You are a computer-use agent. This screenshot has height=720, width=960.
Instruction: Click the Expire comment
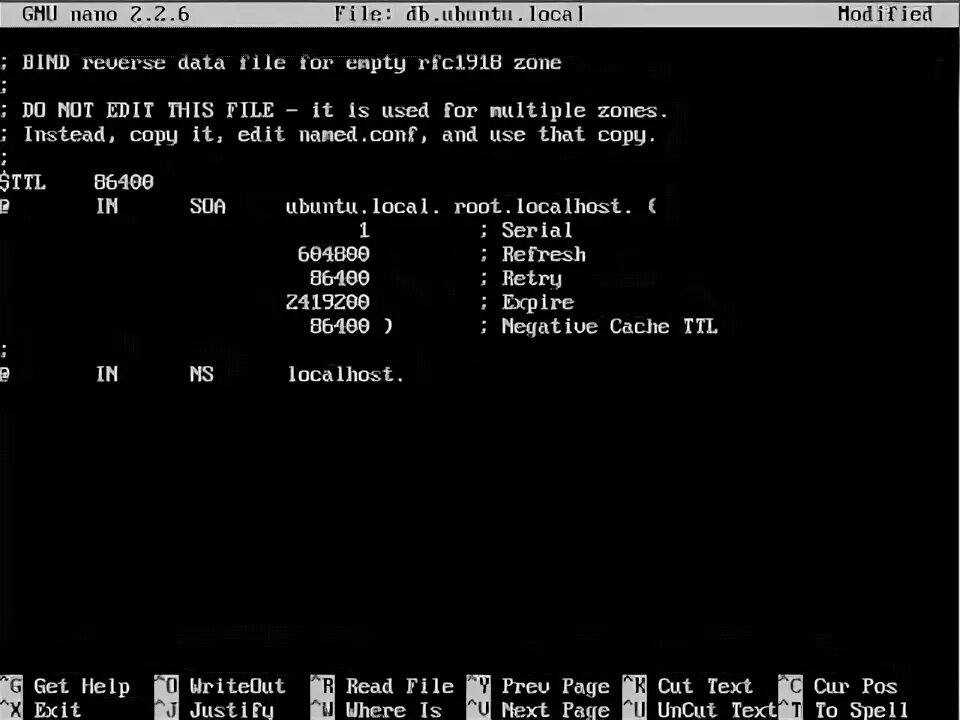point(538,302)
